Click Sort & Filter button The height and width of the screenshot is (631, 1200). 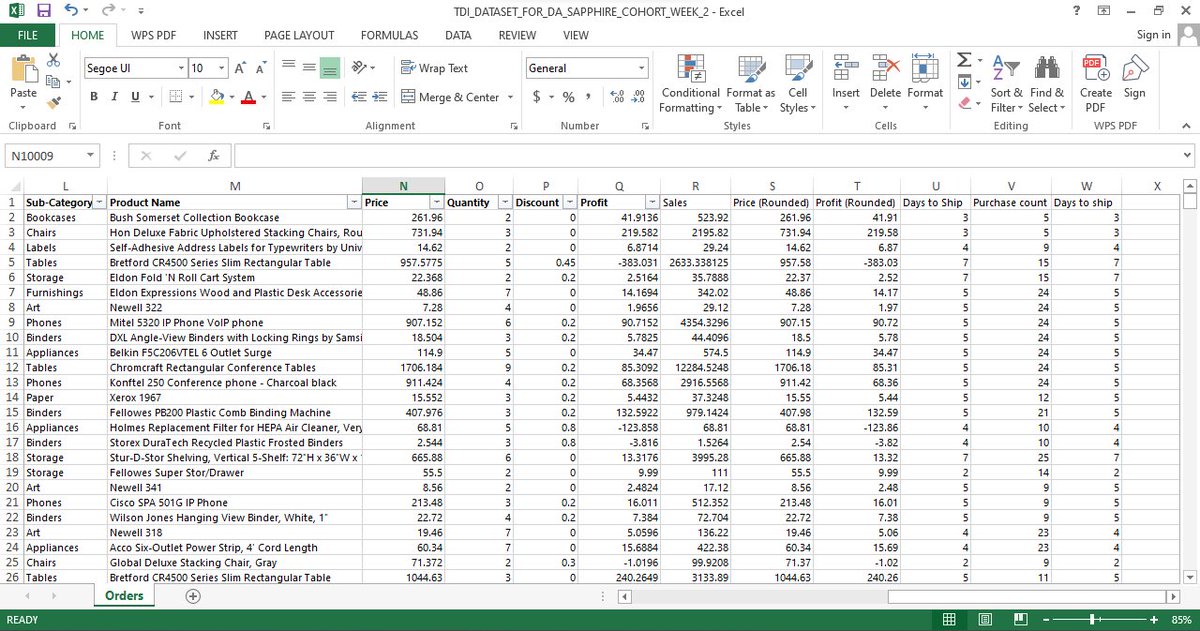click(x=1006, y=83)
